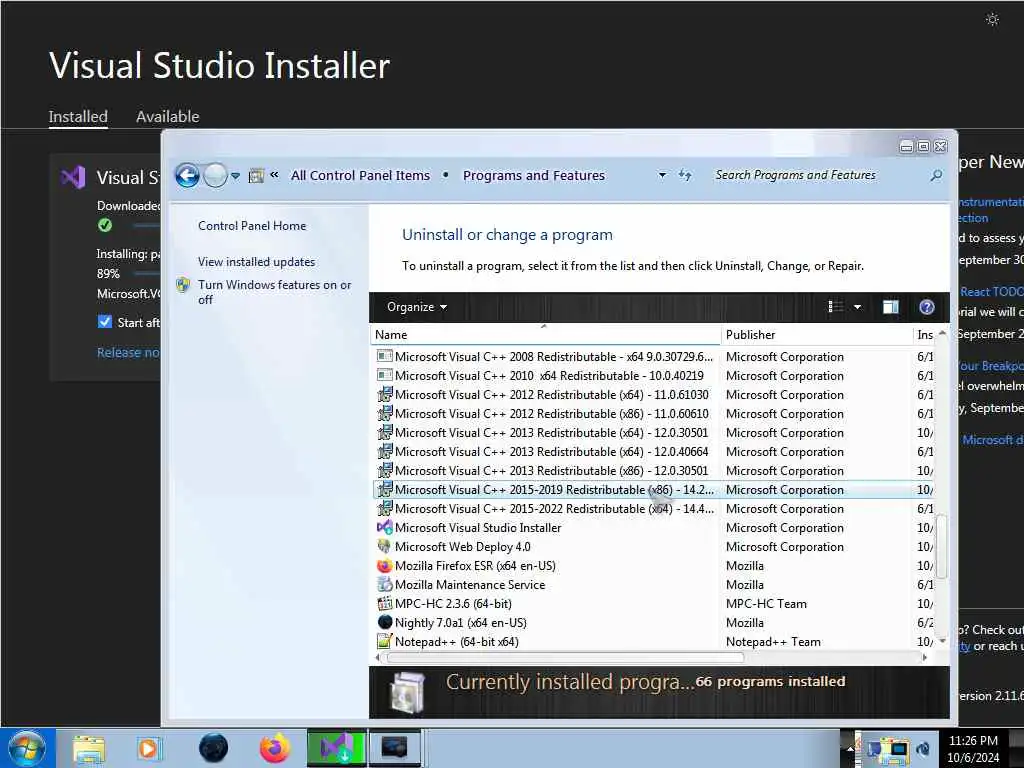Open Firefox from the taskbar
1024x768 pixels.
click(274, 748)
